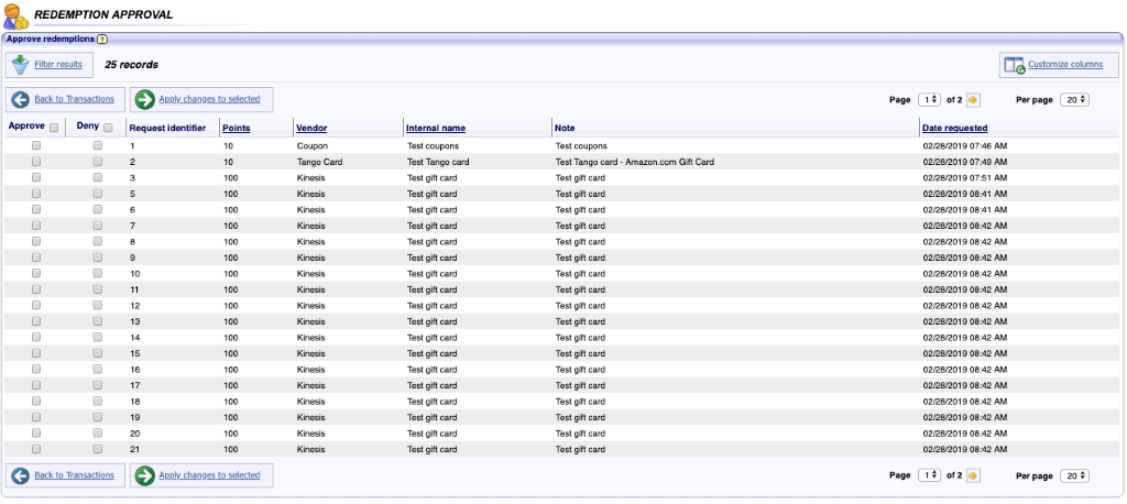The height and width of the screenshot is (504, 1127).
Task: Click the Tango Card vendor cell
Action: pos(320,162)
